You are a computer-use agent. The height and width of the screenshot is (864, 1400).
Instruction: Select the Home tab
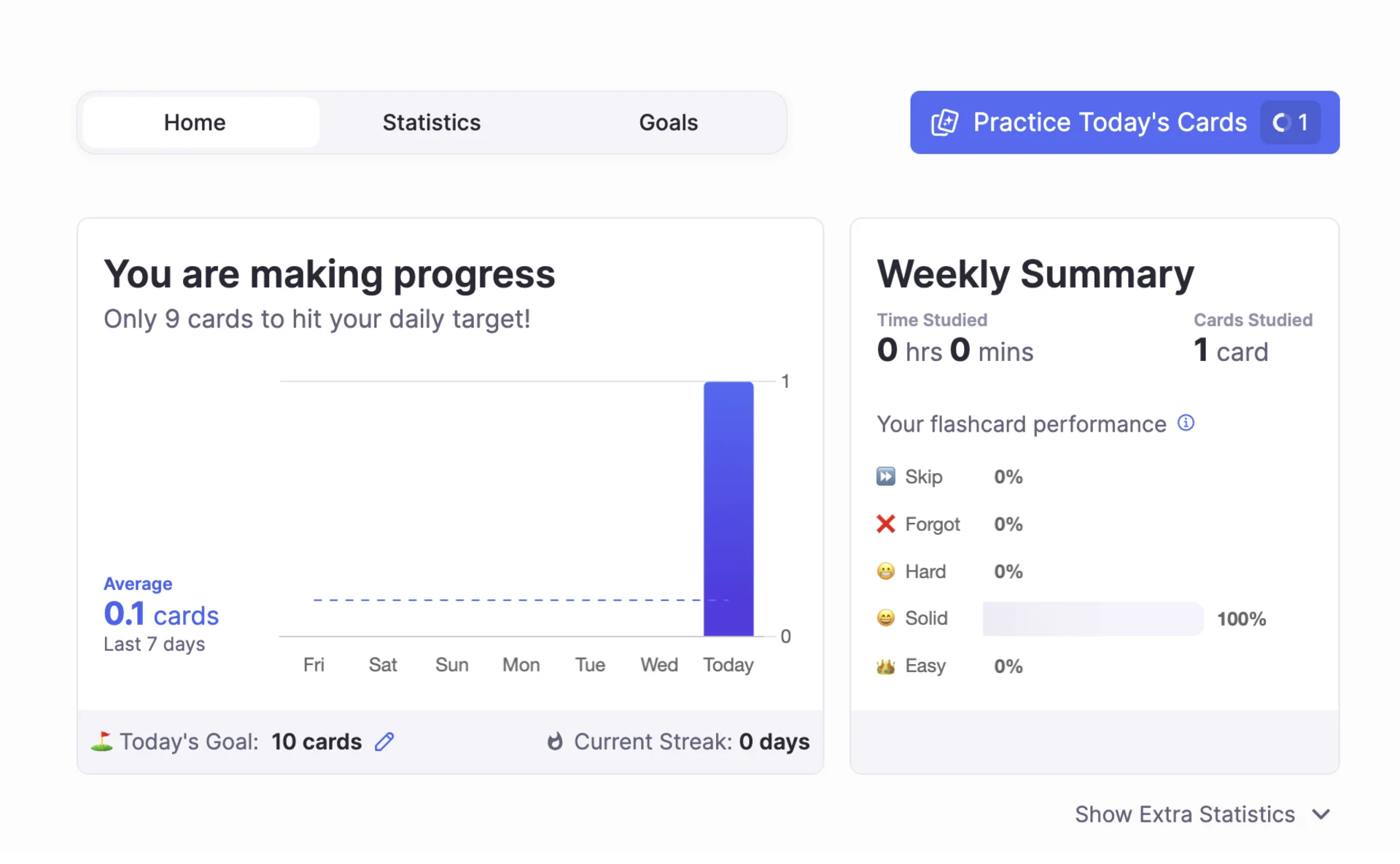195,122
